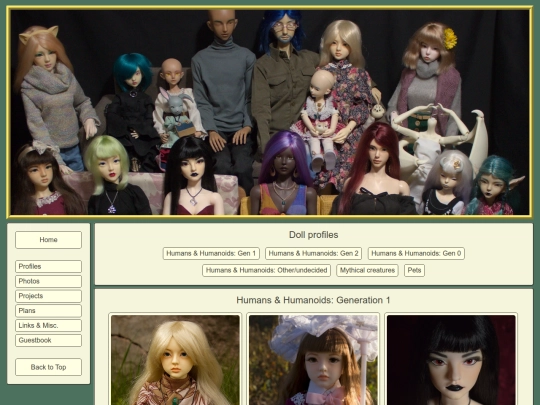The height and width of the screenshot is (405, 540).
Task: Jump to Humans & Humanoids: Gen 0
Action: click(416, 253)
